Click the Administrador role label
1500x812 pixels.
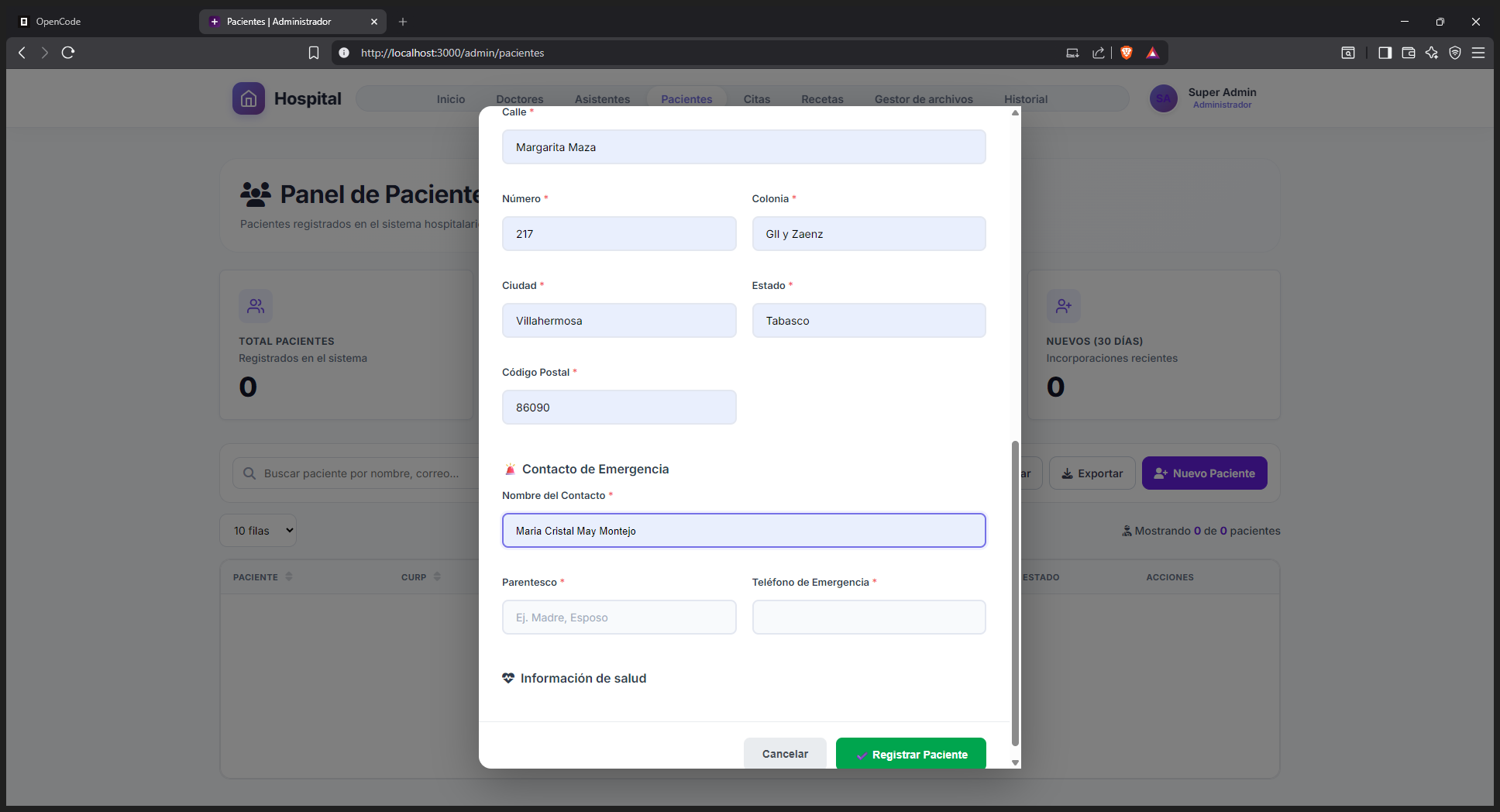coord(1222,105)
